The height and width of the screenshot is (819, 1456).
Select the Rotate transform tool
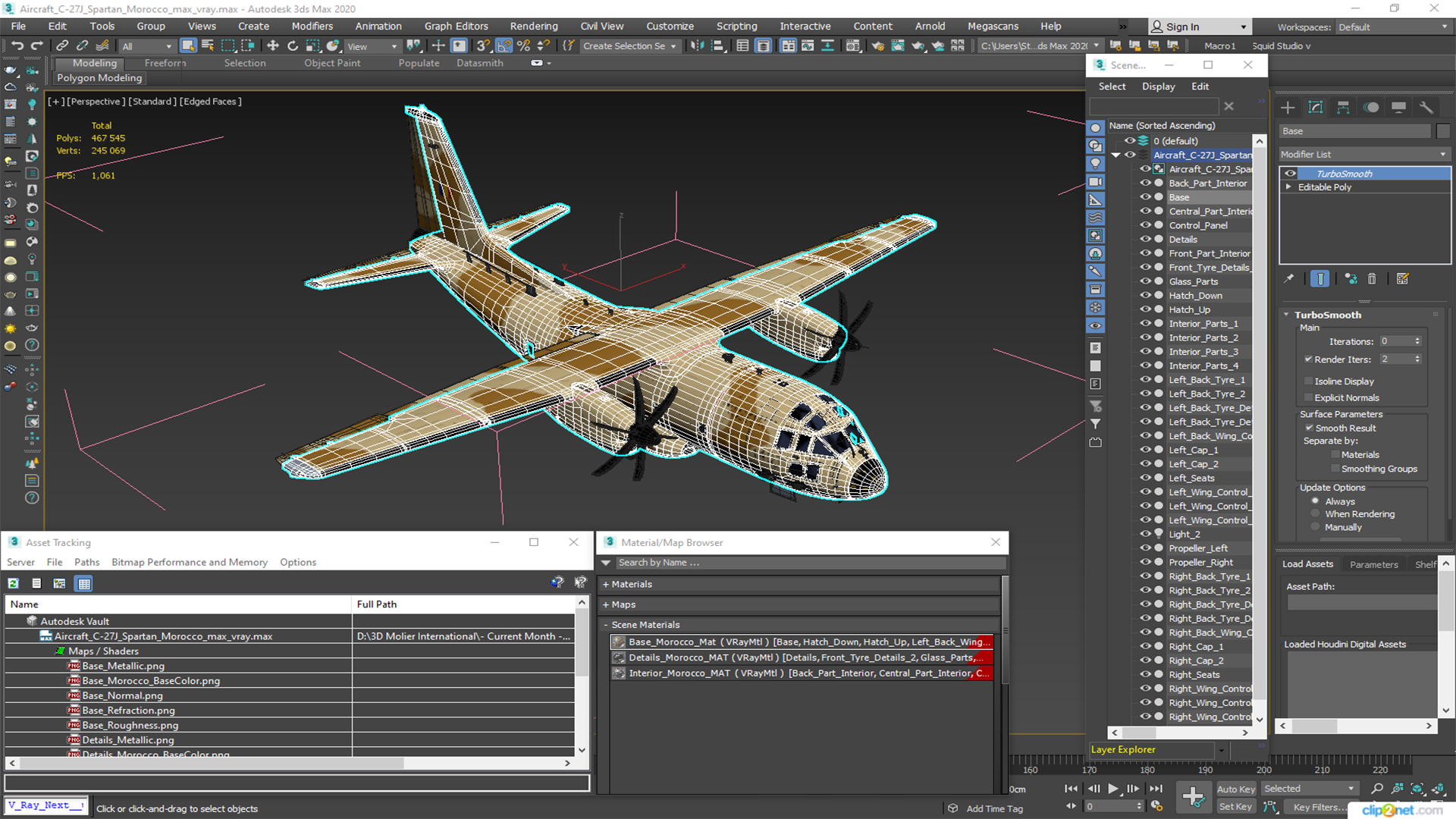click(x=293, y=45)
